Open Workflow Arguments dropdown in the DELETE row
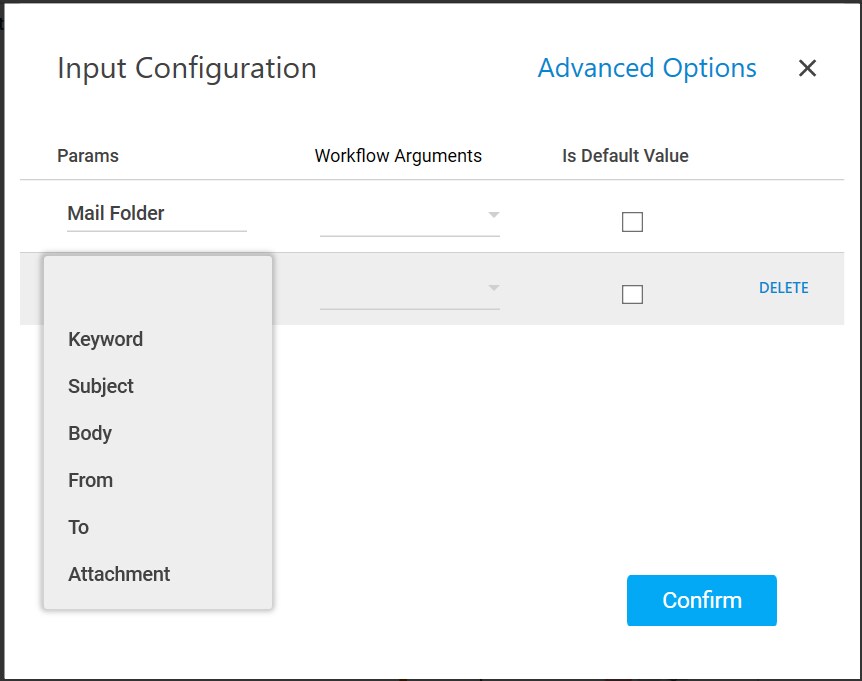The image size is (862, 681). pyautogui.click(x=410, y=289)
